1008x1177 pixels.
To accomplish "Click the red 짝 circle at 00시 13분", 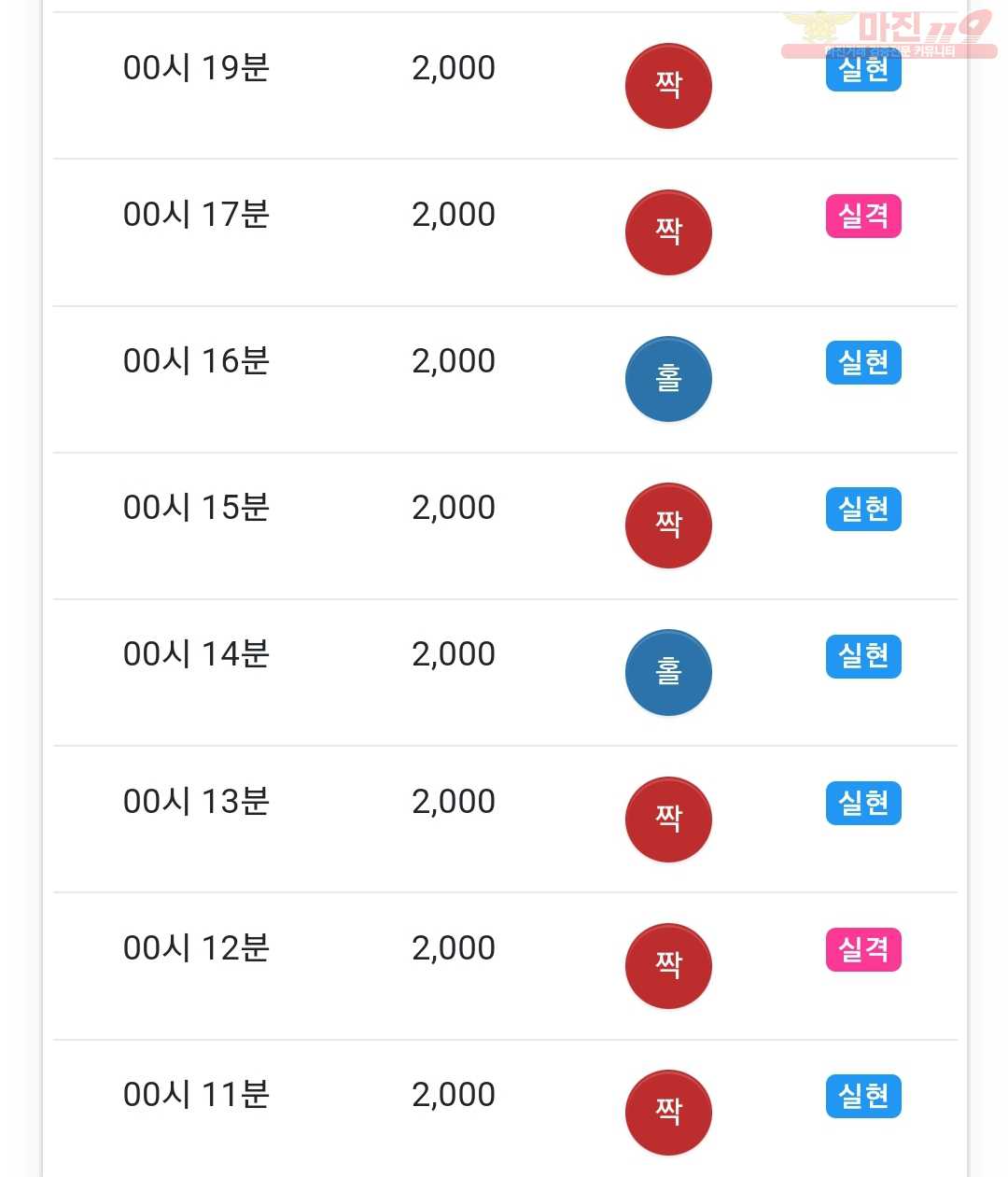I will tap(668, 820).
